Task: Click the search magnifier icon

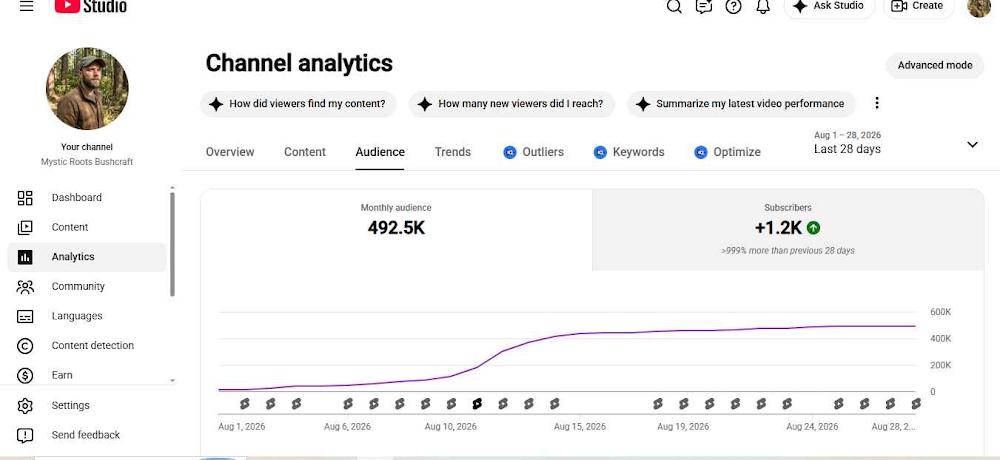Action: tap(674, 6)
